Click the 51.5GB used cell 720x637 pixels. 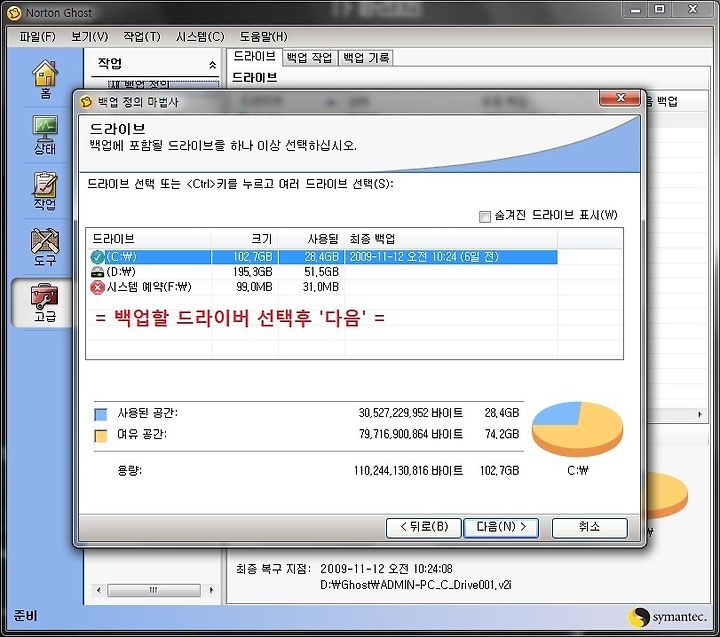point(321,272)
